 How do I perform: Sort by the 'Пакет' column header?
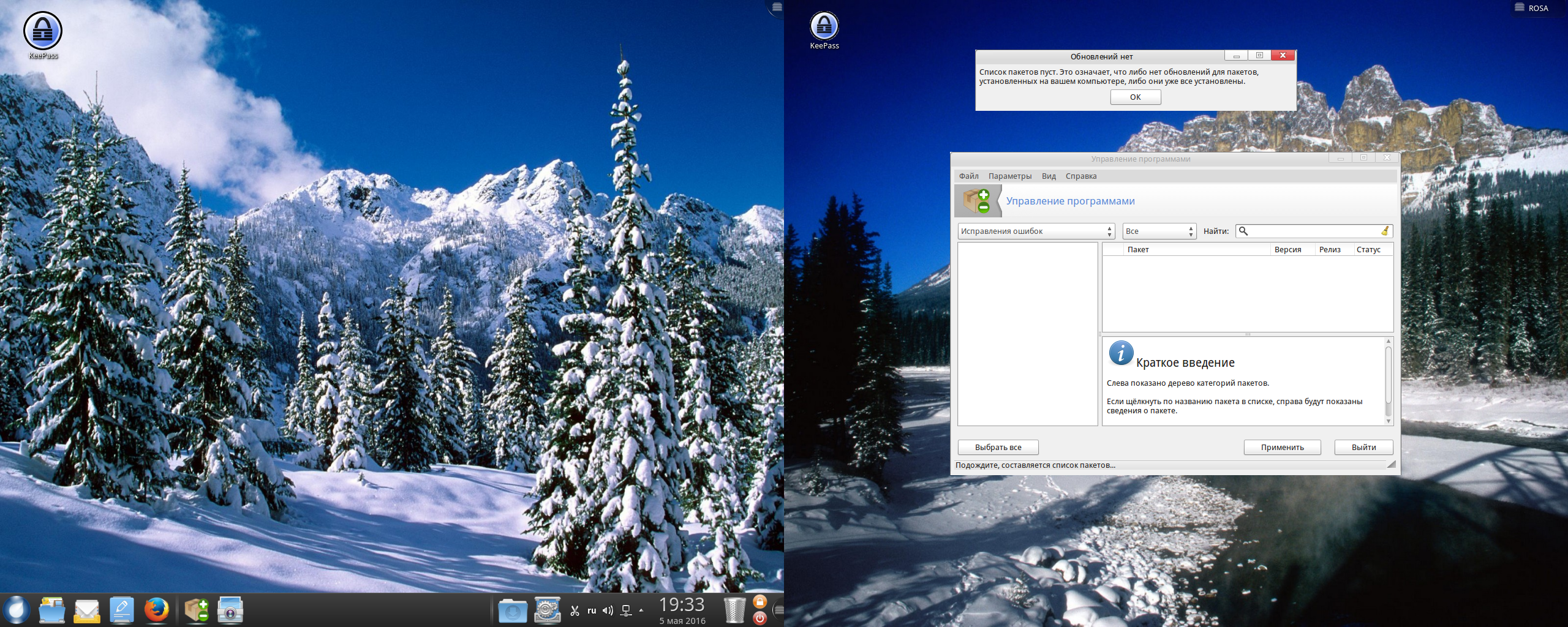tap(1197, 249)
